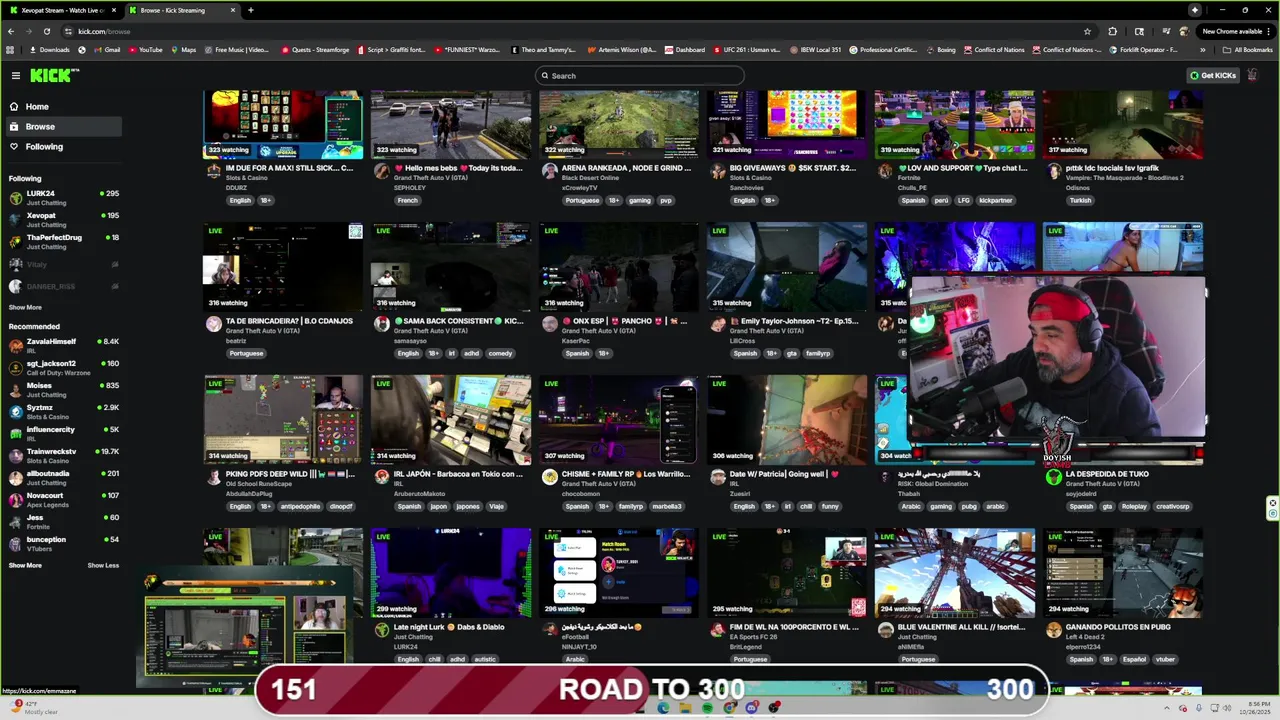Open TA DE BRINCADEIRA stream thumbnail
1280x720 pixels.
(x=283, y=267)
